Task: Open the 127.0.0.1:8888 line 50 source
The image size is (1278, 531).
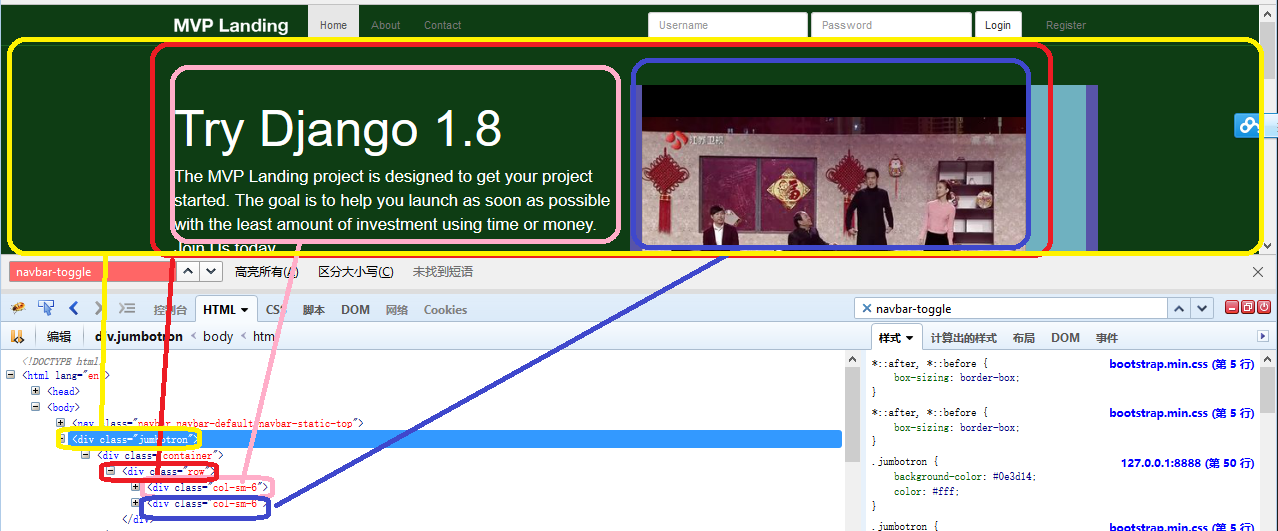Action: [x=1188, y=463]
